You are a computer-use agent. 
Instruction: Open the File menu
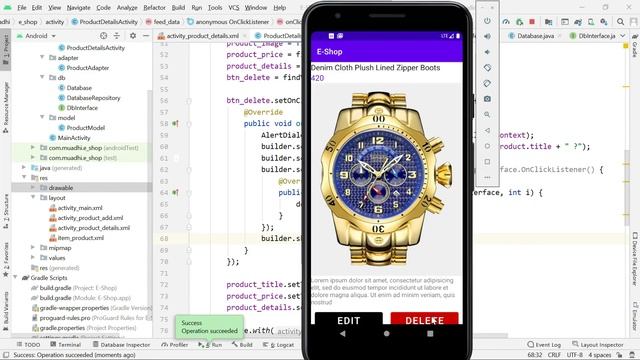coord(22,7)
